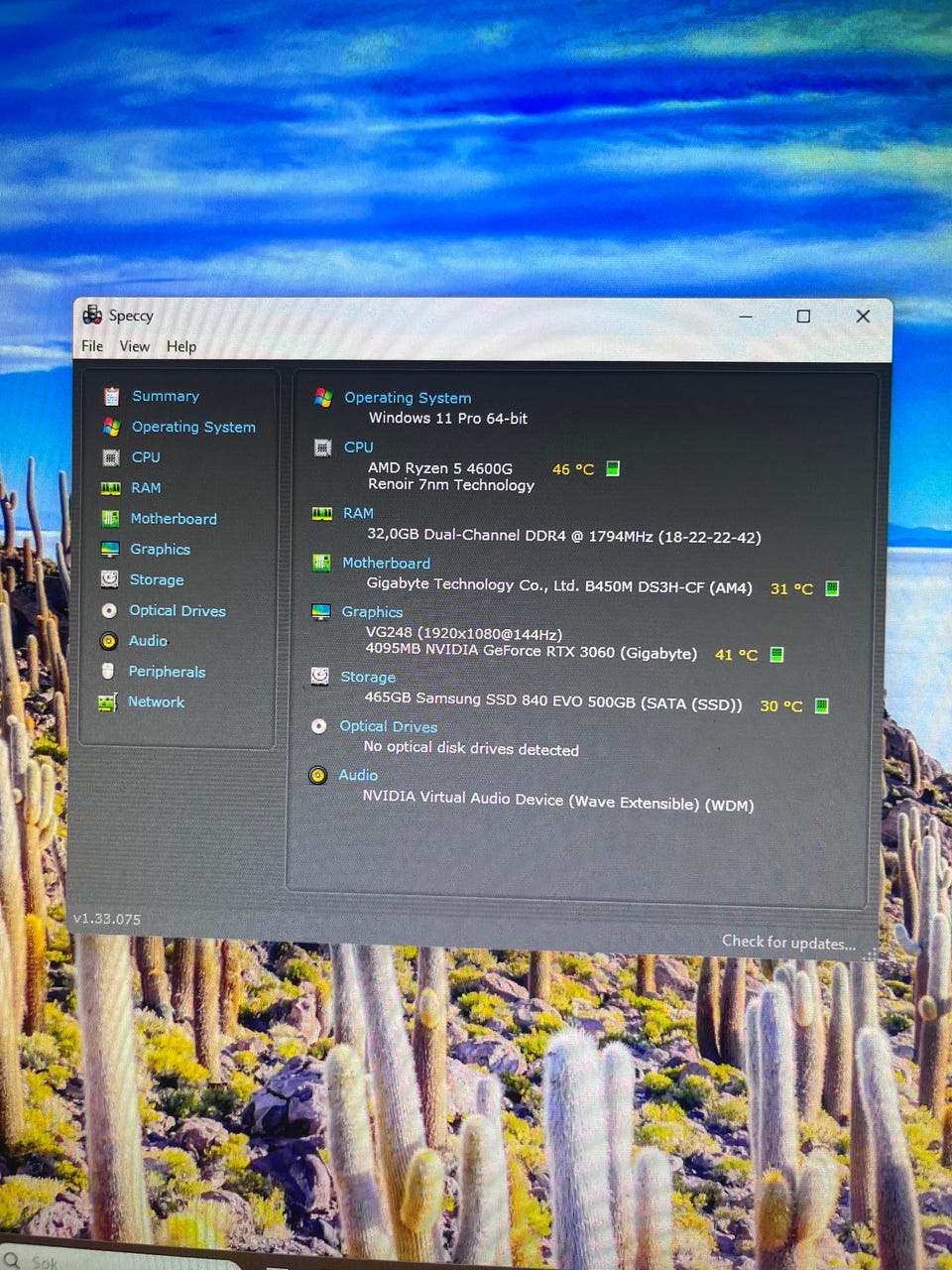Click the Storage heading in summary panel
The image size is (952, 1270).
pyautogui.click(x=368, y=677)
